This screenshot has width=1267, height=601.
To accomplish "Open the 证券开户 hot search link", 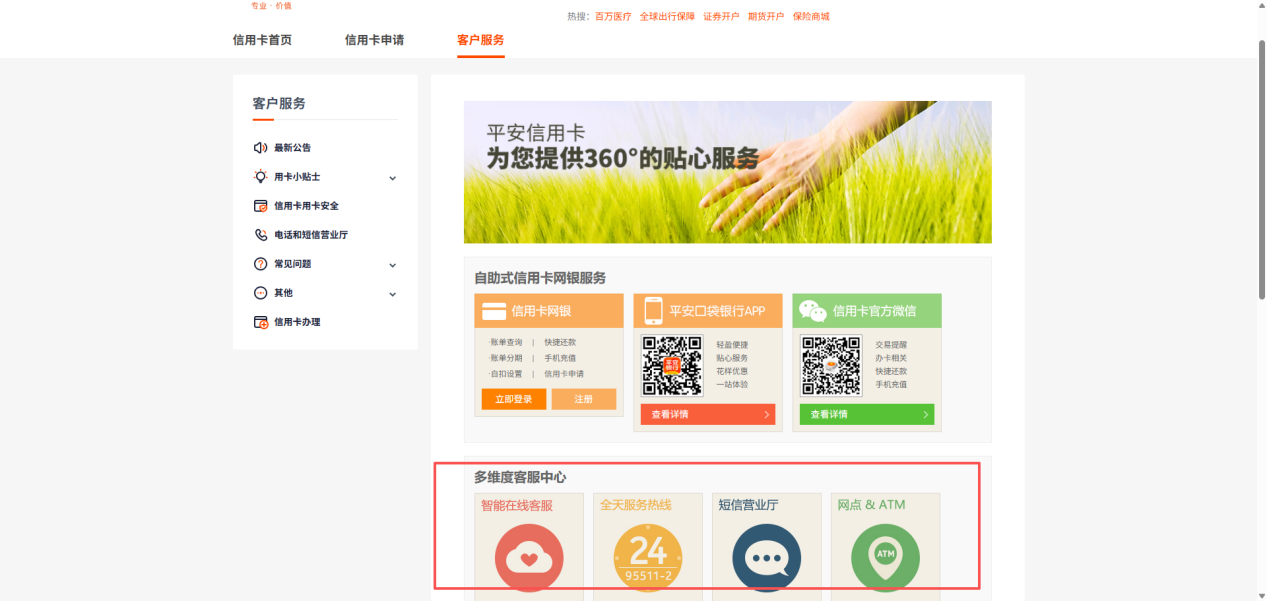I will [721, 17].
